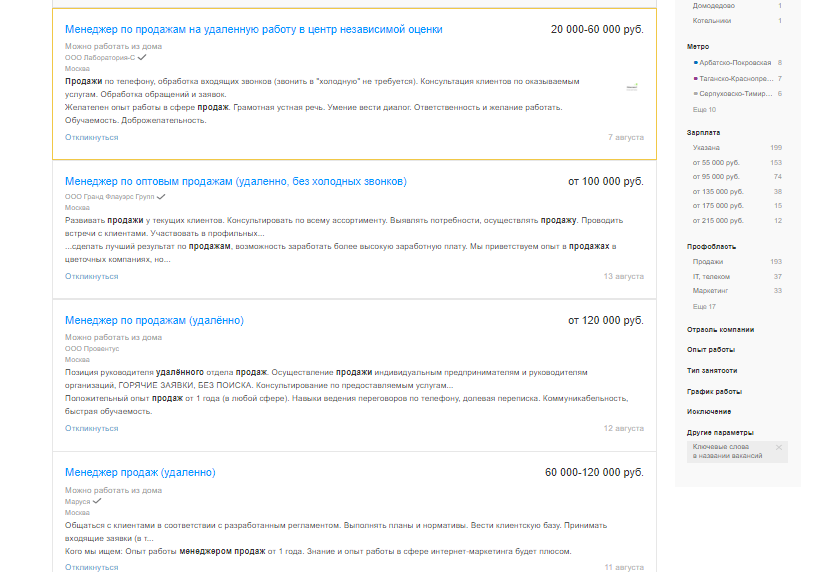The width and height of the screenshot is (829, 572).
Task: Click the 'Другие параметры' filter heading
Action: (720, 432)
